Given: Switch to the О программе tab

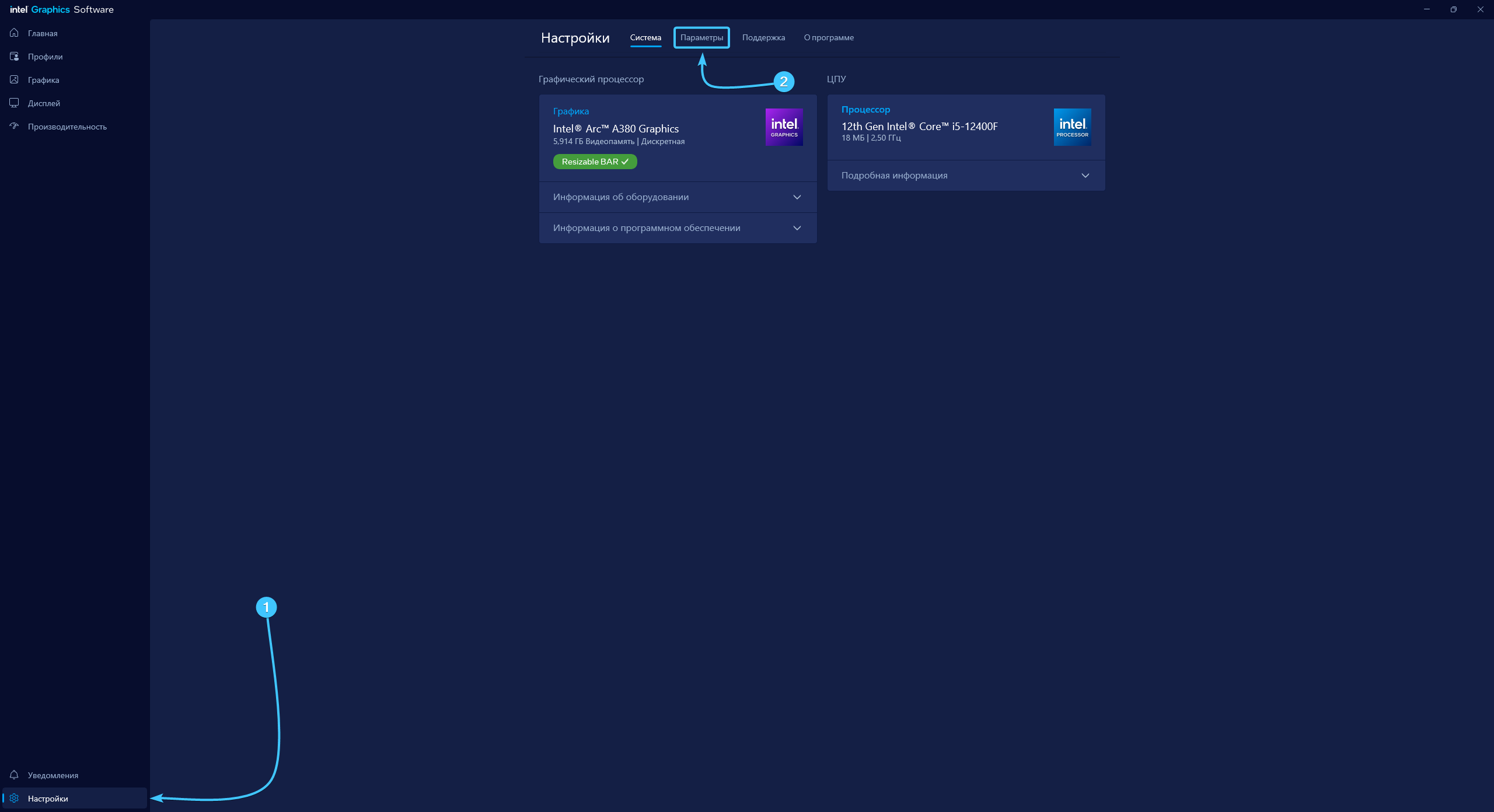Looking at the screenshot, I should tap(829, 37).
